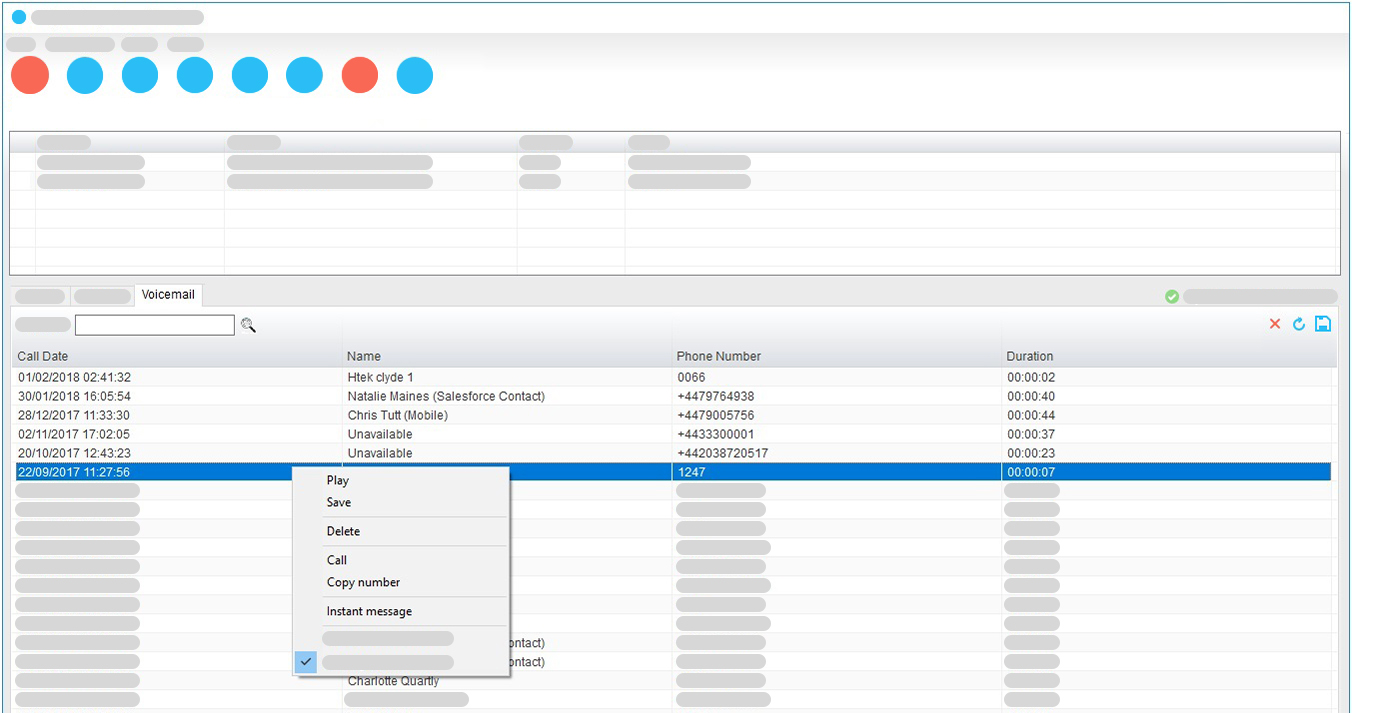1374x713 pixels.
Task: Click Unavailable in the +4433300001 row
Action: (380, 435)
